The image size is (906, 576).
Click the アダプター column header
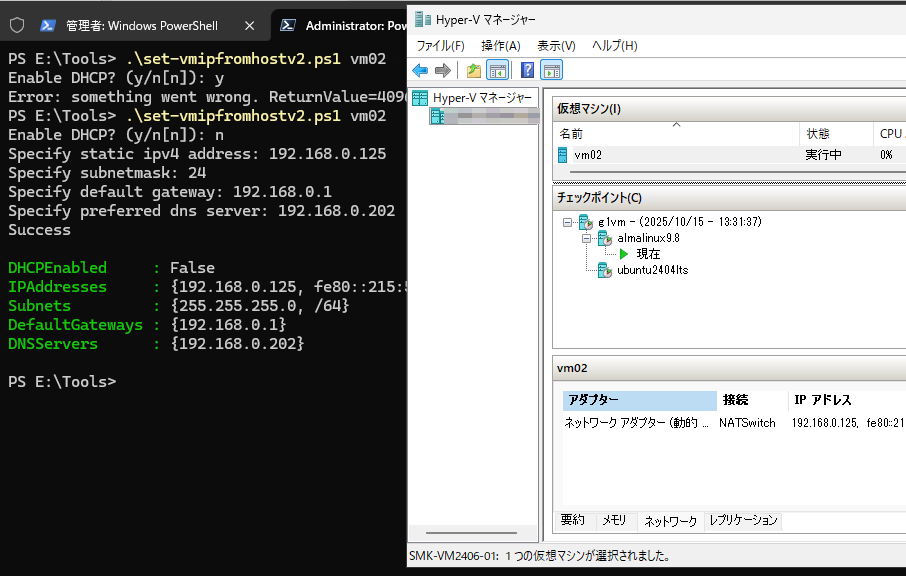click(x=639, y=400)
